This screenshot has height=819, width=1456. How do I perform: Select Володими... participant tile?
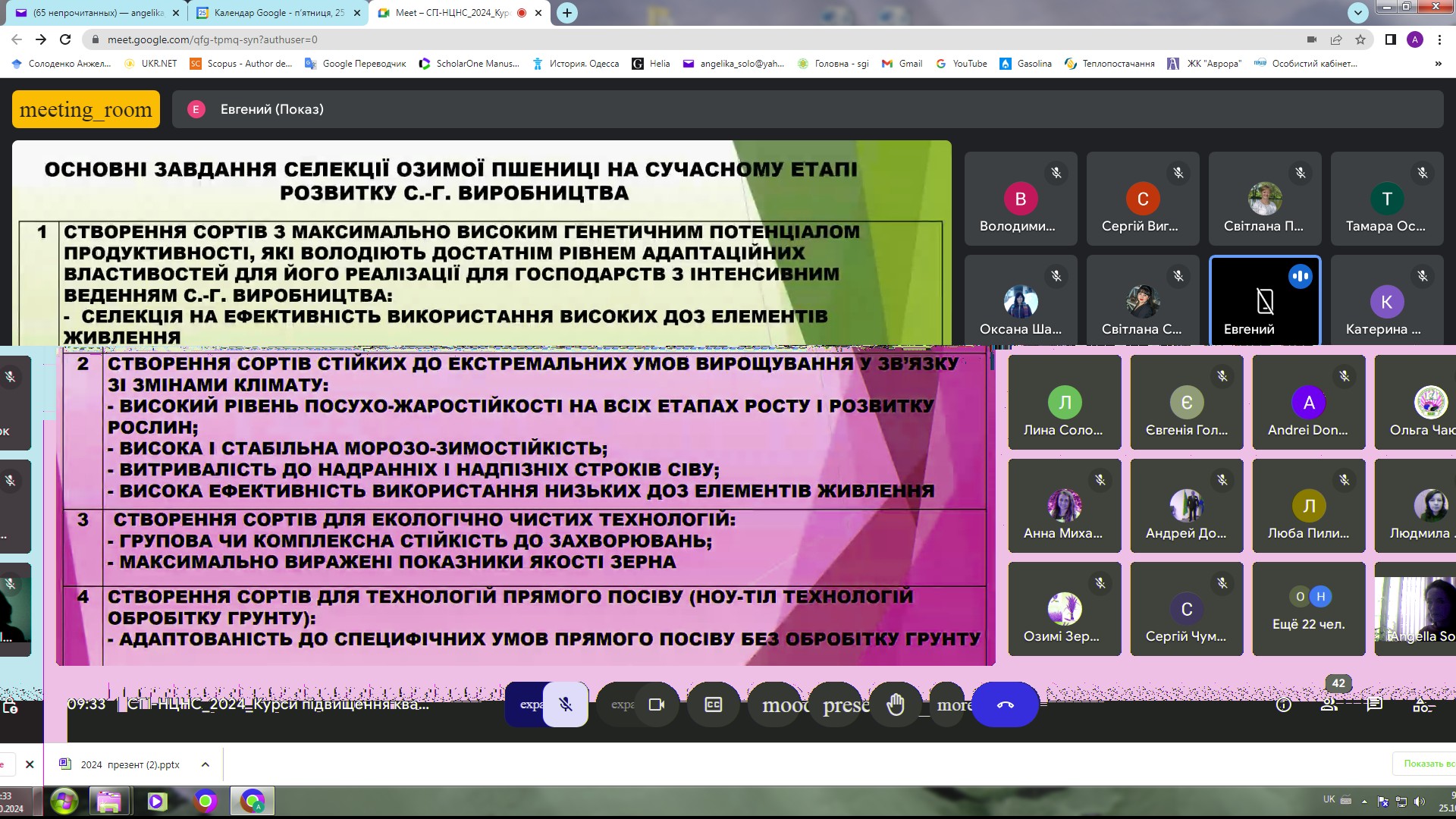[x=1021, y=199]
